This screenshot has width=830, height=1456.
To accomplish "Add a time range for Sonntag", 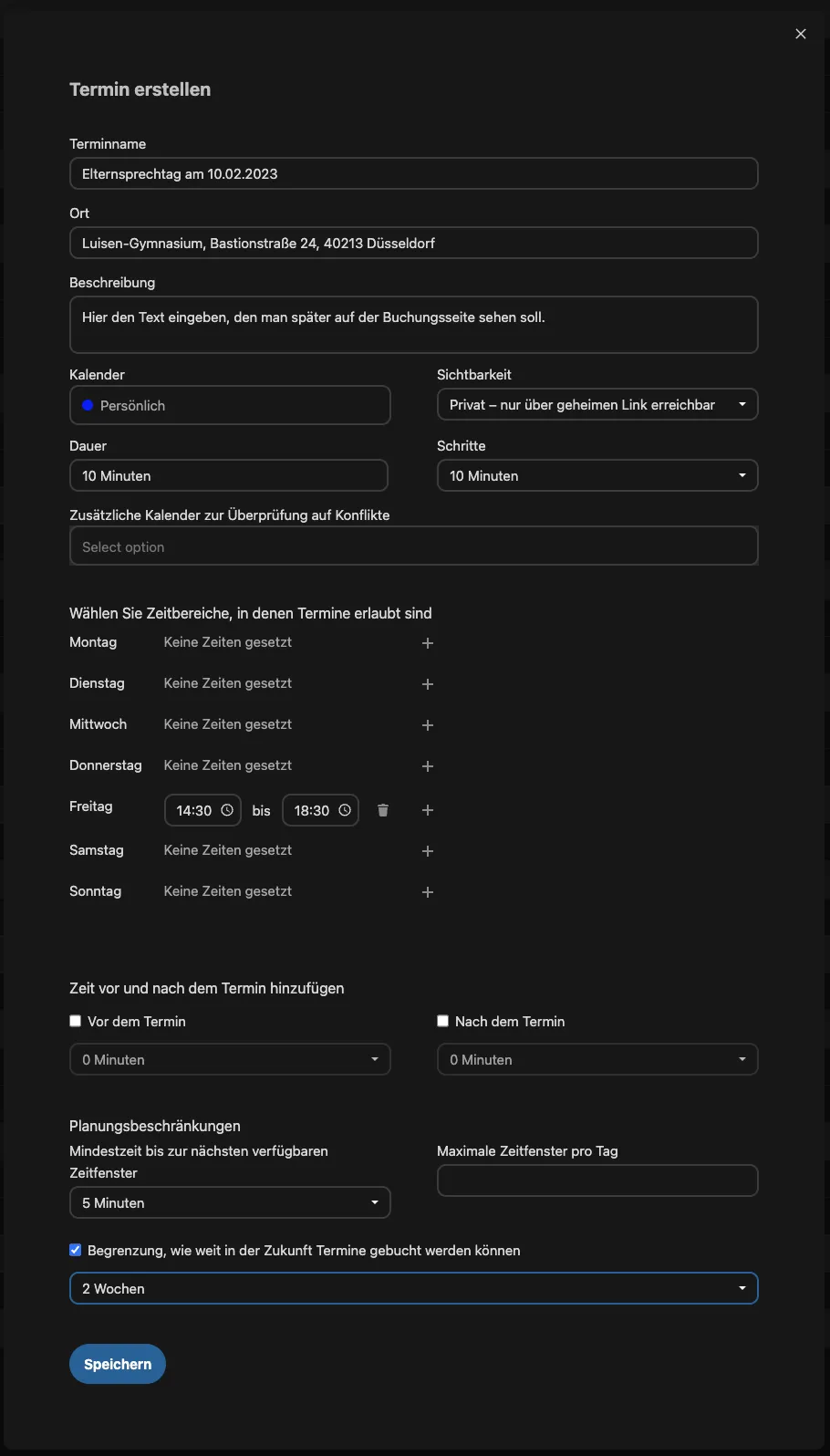I will (427, 892).
